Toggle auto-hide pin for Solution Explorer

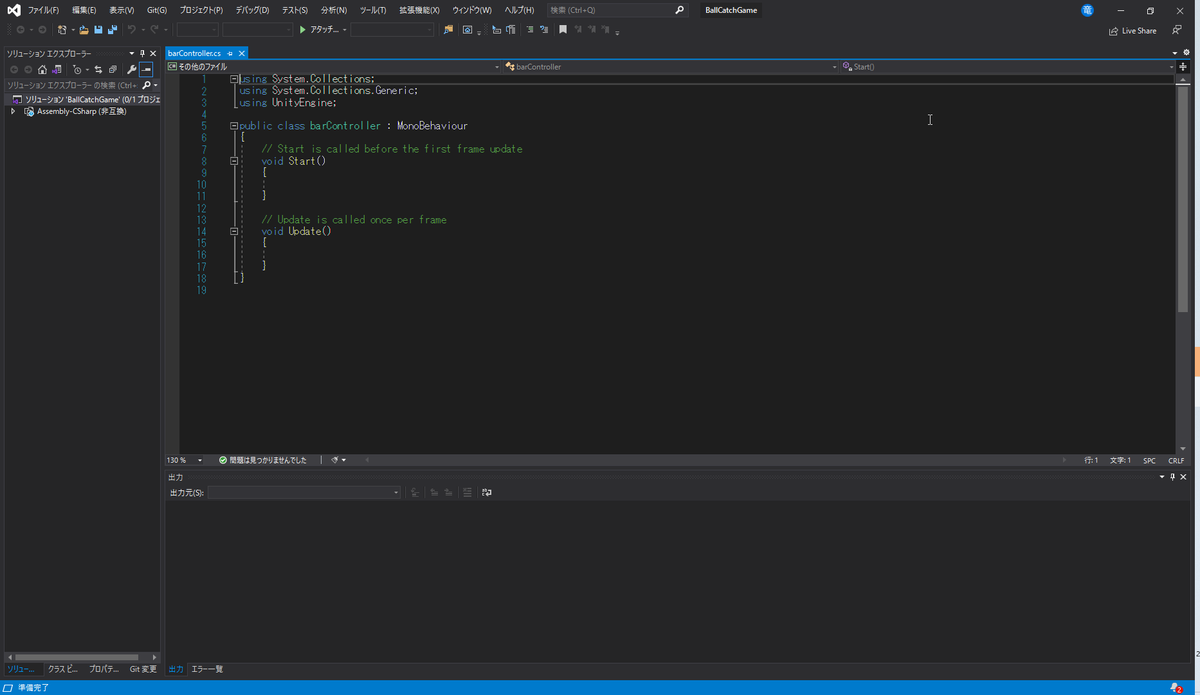click(x=142, y=53)
